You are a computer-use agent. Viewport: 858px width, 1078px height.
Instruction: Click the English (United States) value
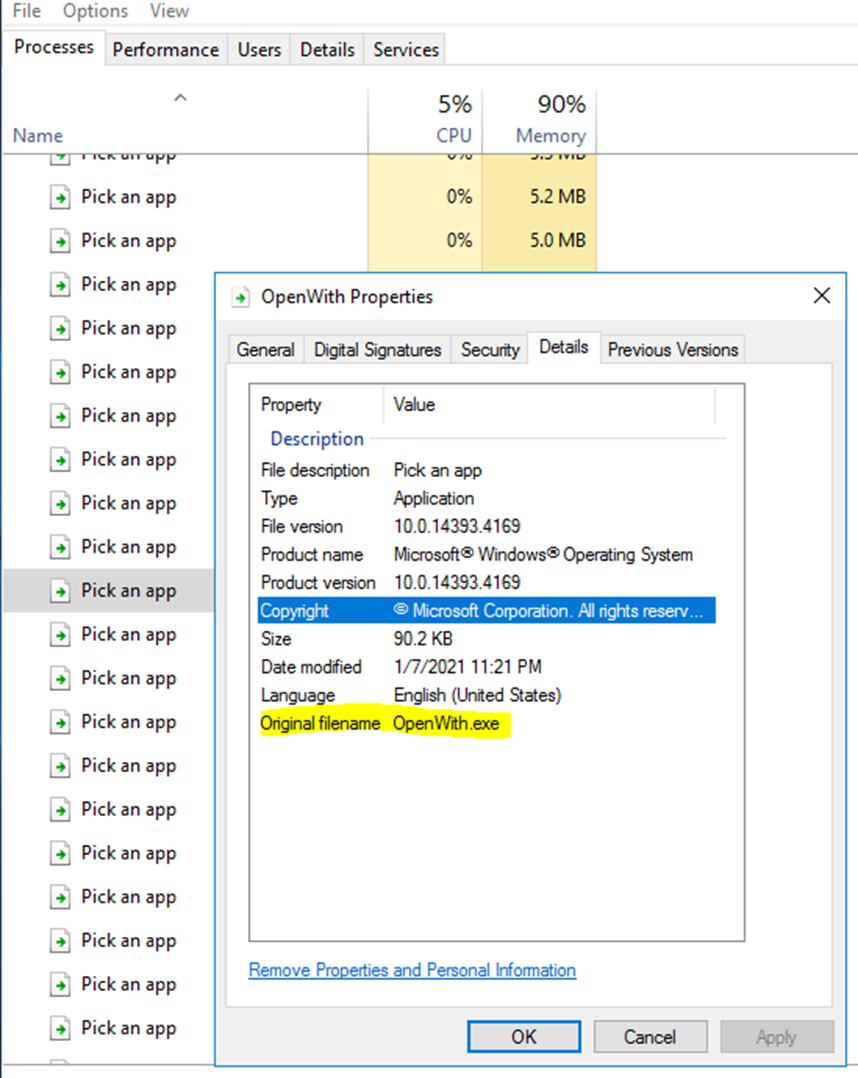(x=477, y=695)
